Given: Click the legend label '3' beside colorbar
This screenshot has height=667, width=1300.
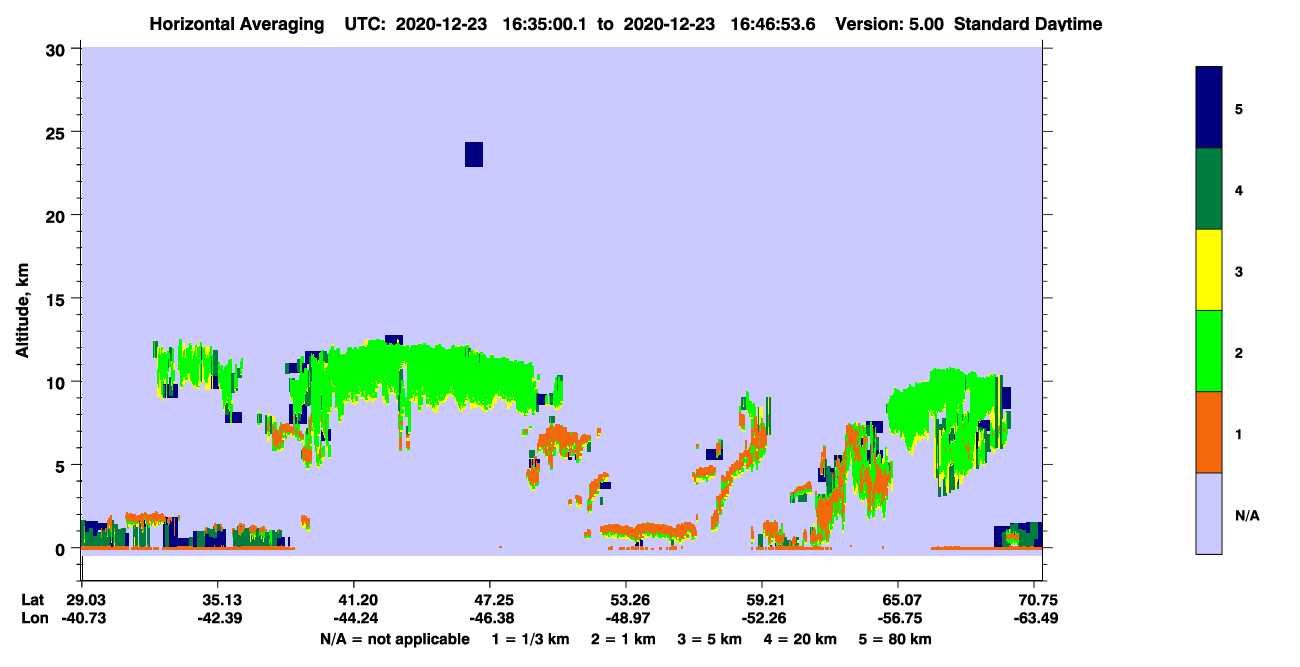Looking at the screenshot, I should click(x=1239, y=270).
